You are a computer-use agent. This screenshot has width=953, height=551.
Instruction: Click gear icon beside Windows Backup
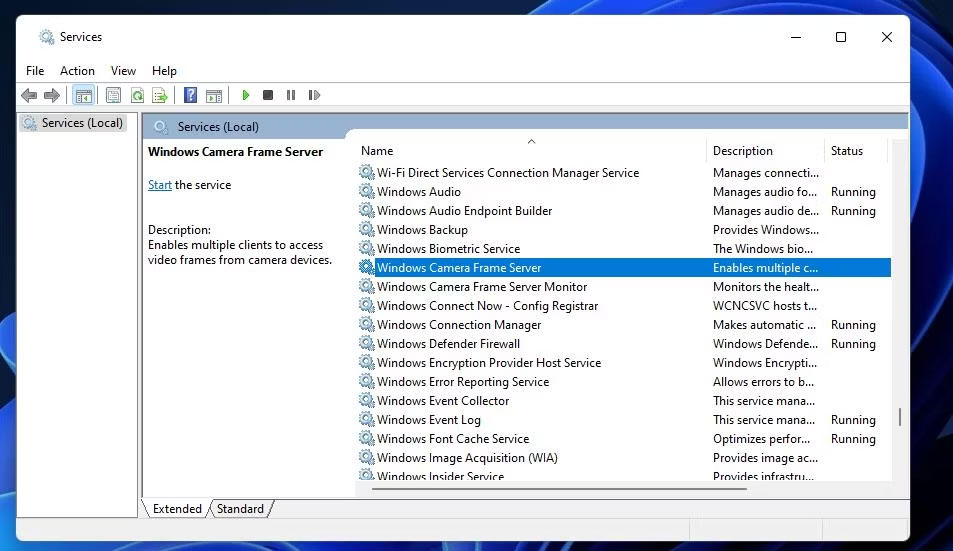pyautogui.click(x=366, y=229)
